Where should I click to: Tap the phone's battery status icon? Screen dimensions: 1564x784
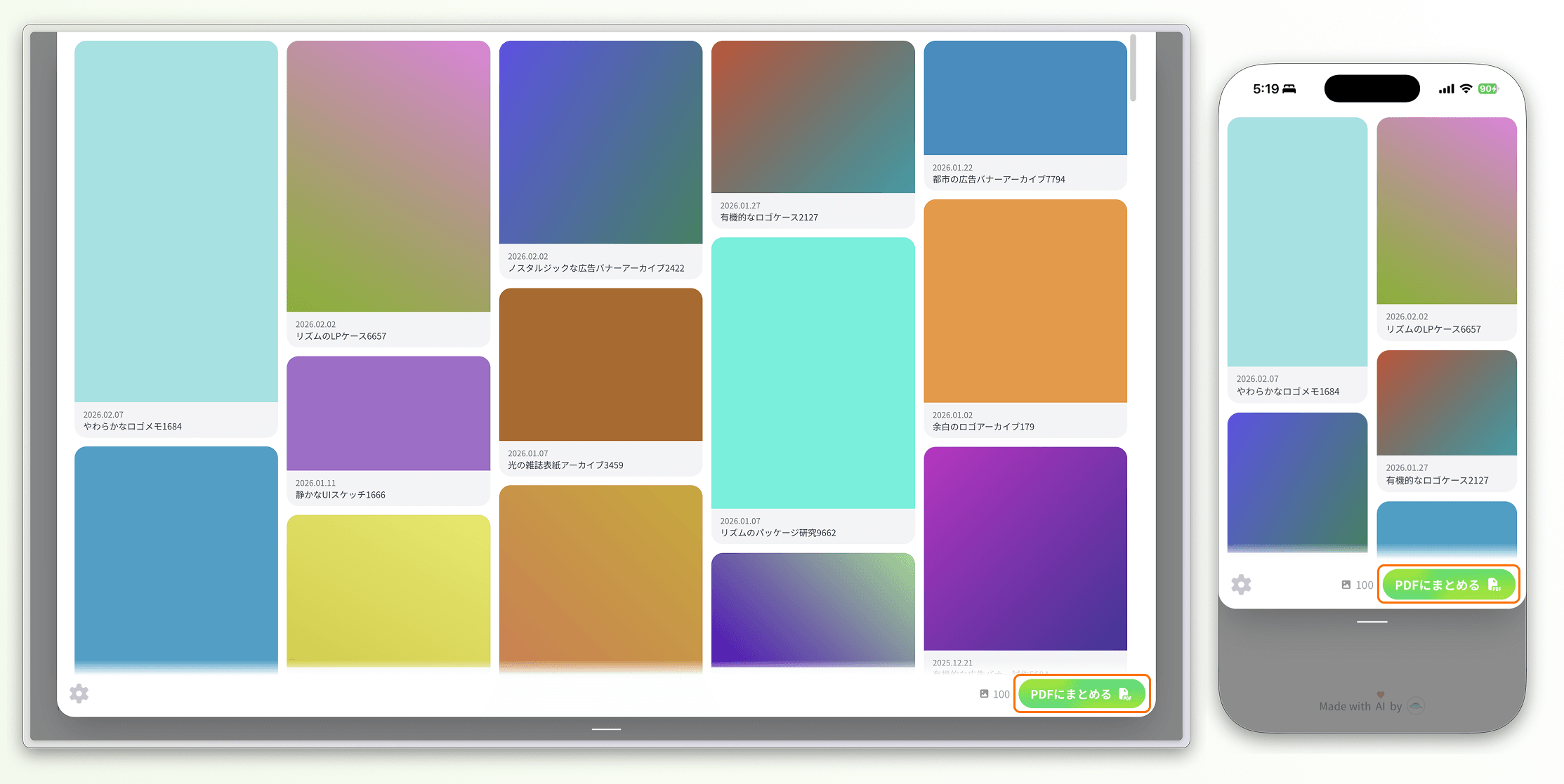click(x=1487, y=89)
